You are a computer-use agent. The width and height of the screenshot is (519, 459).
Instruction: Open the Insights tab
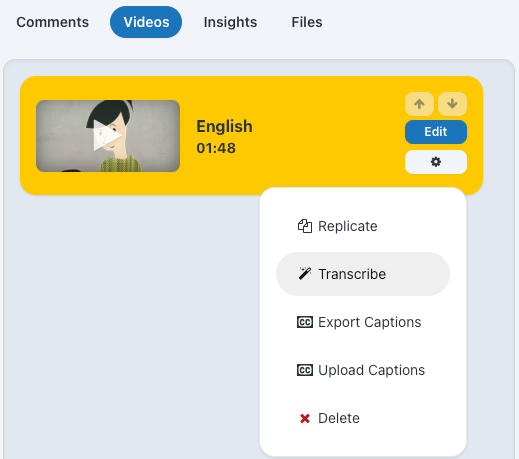(230, 22)
